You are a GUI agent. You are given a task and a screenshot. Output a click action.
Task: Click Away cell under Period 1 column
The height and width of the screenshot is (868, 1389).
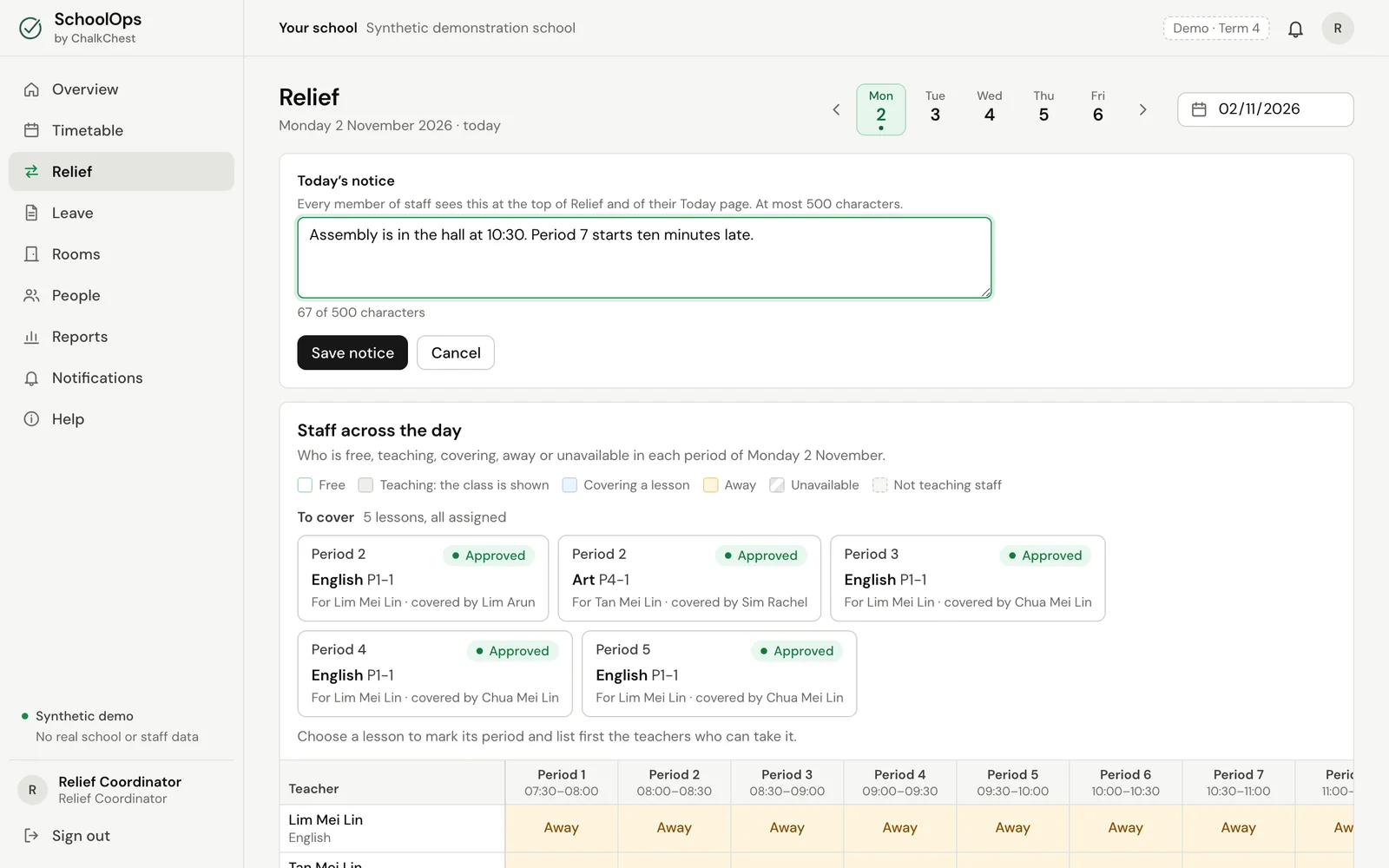562,828
